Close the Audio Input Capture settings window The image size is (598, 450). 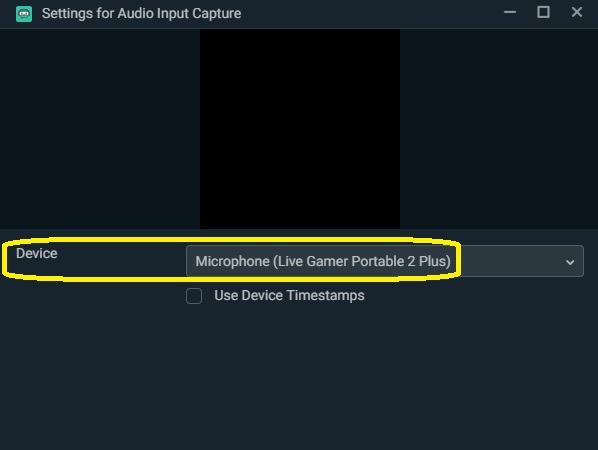pyautogui.click(x=577, y=12)
